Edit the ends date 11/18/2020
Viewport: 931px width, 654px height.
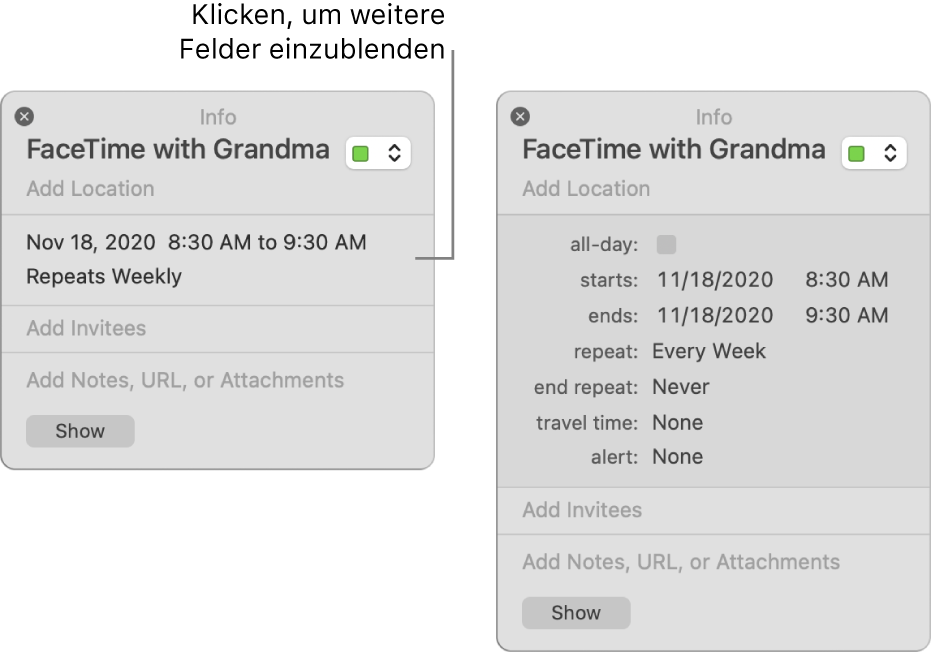715,316
